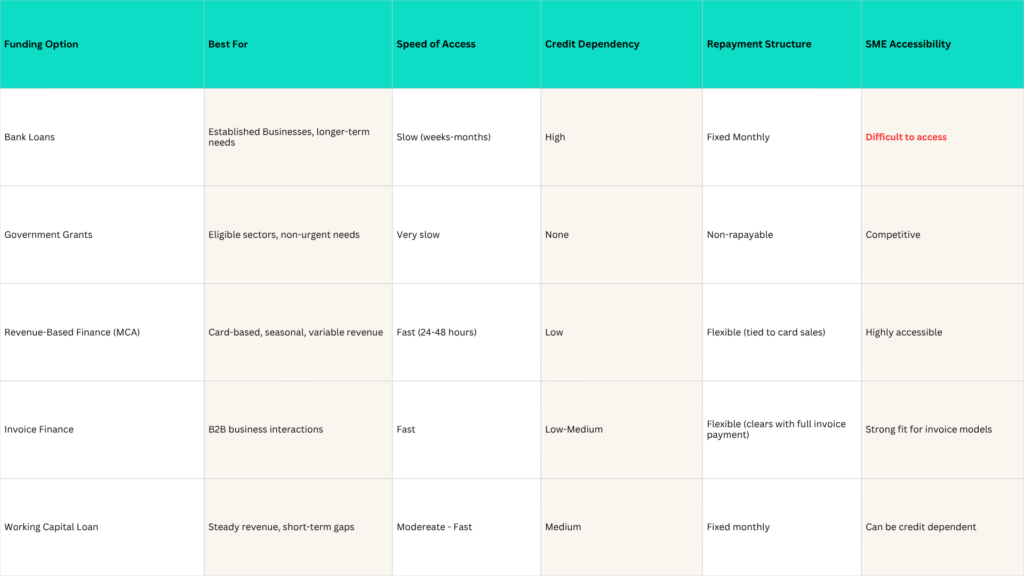The height and width of the screenshot is (576, 1024).
Task: Click the Highly accessible cell
Action: point(904,332)
